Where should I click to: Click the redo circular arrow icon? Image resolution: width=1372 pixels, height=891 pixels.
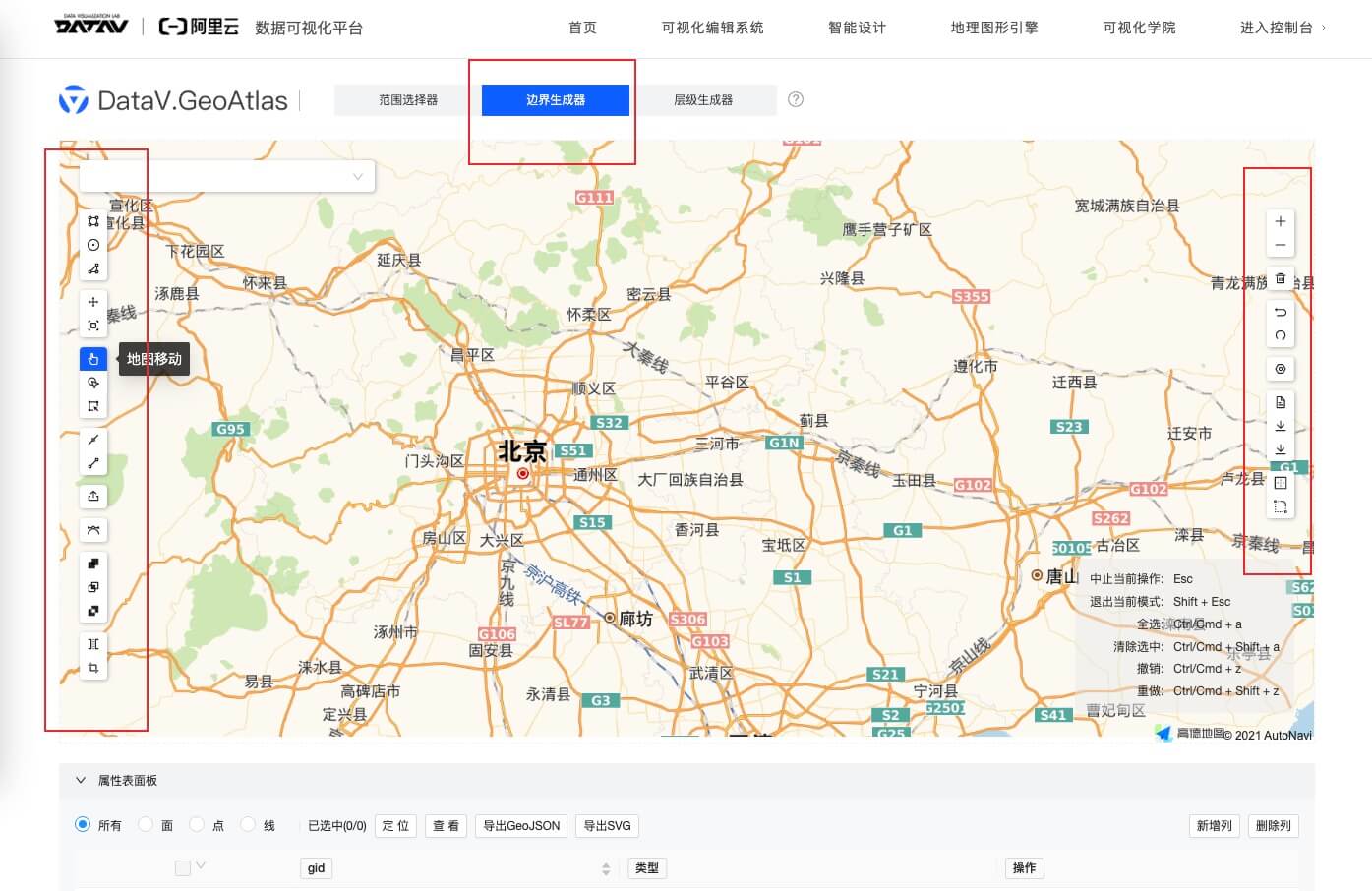(1281, 335)
